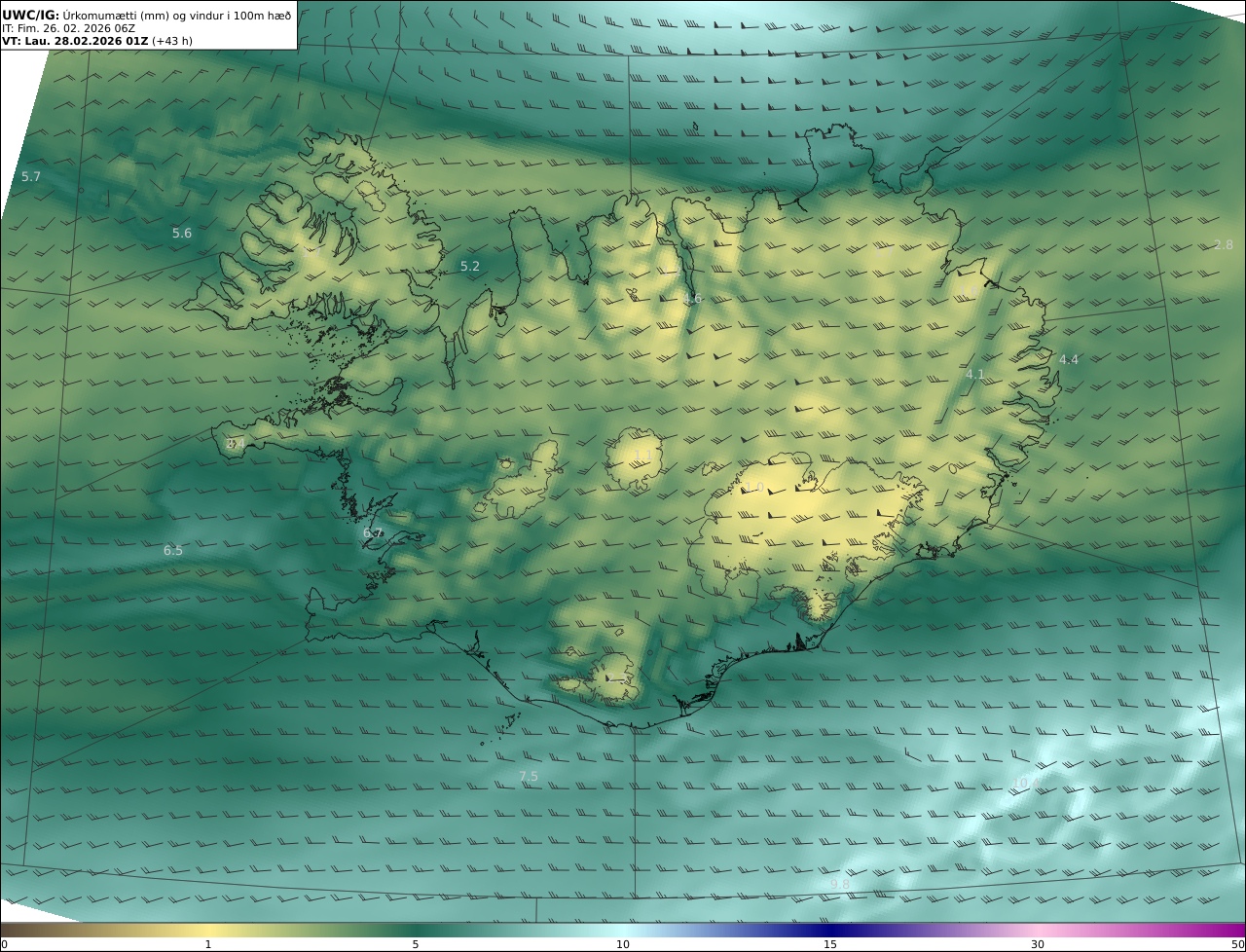Viewport: 1246px width, 952px height.
Task: Select the 10 mm tick on the colorbar
Action: [x=623, y=944]
